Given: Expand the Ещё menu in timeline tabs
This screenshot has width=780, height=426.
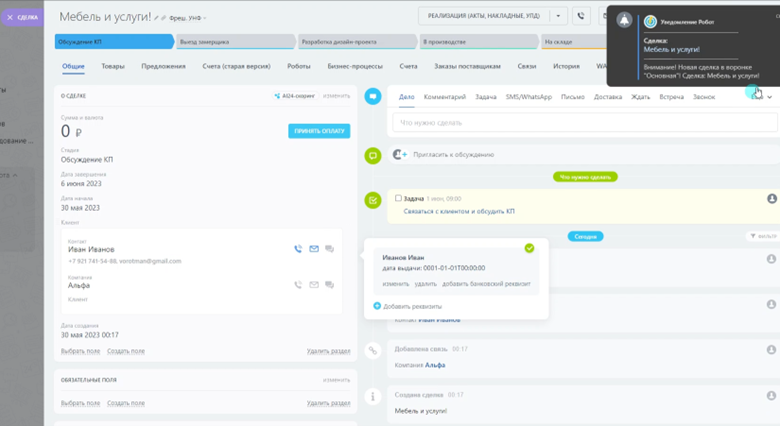Looking at the screenshot, I should pos(762,97).
